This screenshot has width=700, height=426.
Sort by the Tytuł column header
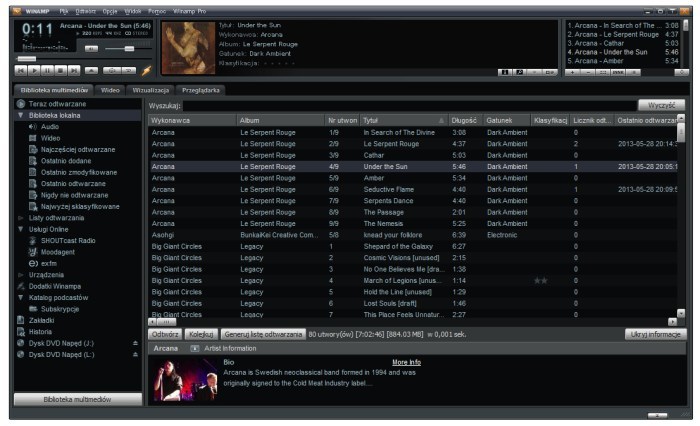[404, 121]
